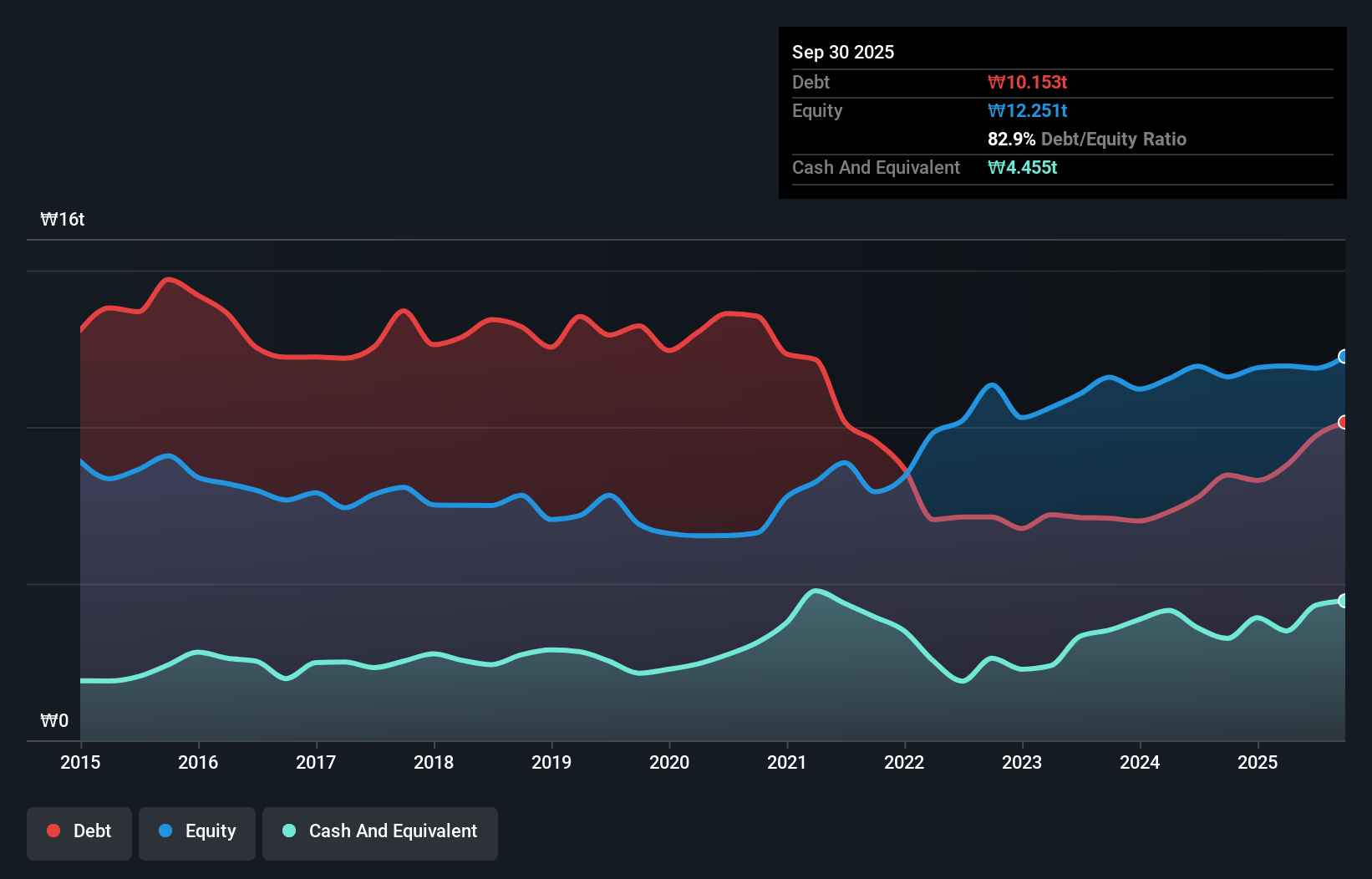Click the teal Won symbol beside 4.455t

995,167
